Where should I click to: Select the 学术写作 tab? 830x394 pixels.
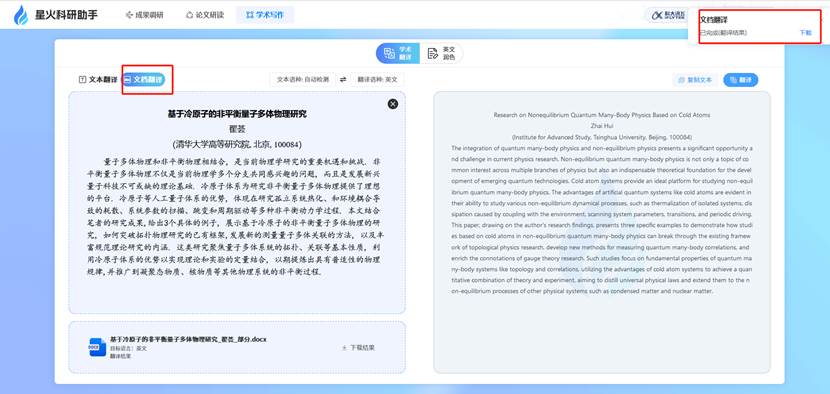point(265,15)
